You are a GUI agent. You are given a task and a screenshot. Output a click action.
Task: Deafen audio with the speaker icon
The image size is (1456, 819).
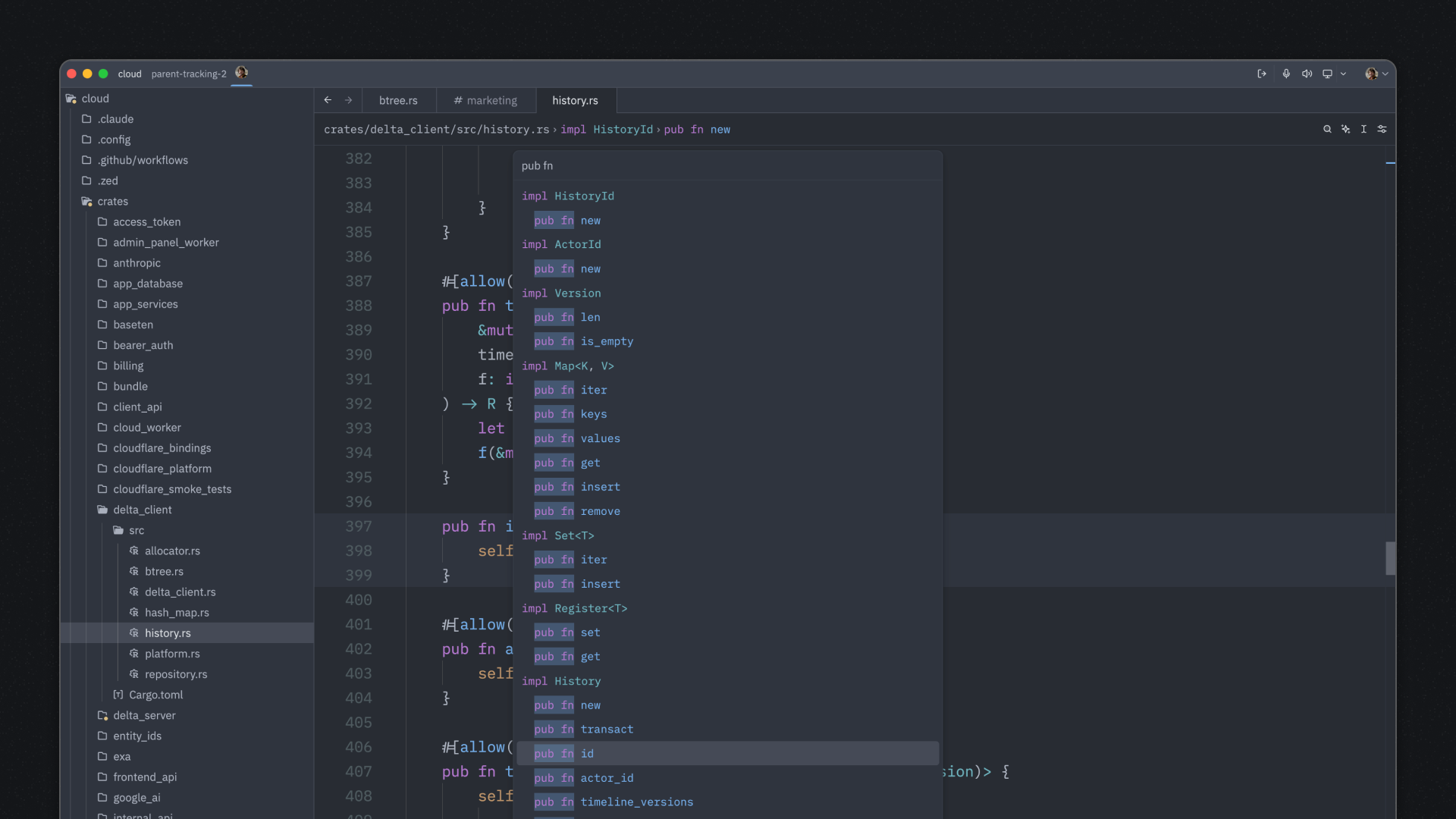pyautogui.click(x=1307, y=74)
